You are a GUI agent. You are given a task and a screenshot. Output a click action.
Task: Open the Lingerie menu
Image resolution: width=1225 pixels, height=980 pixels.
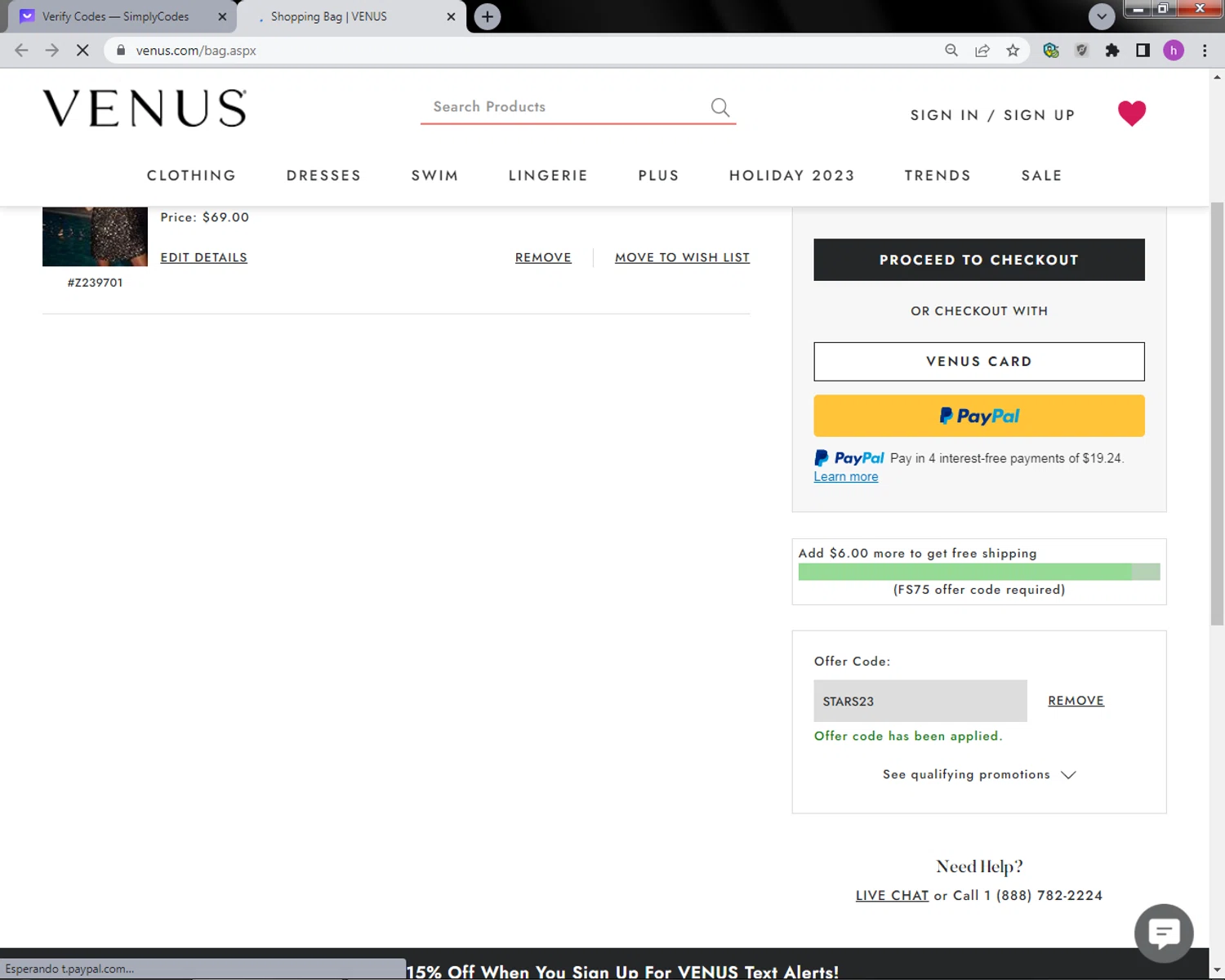[x=548, y=176]
